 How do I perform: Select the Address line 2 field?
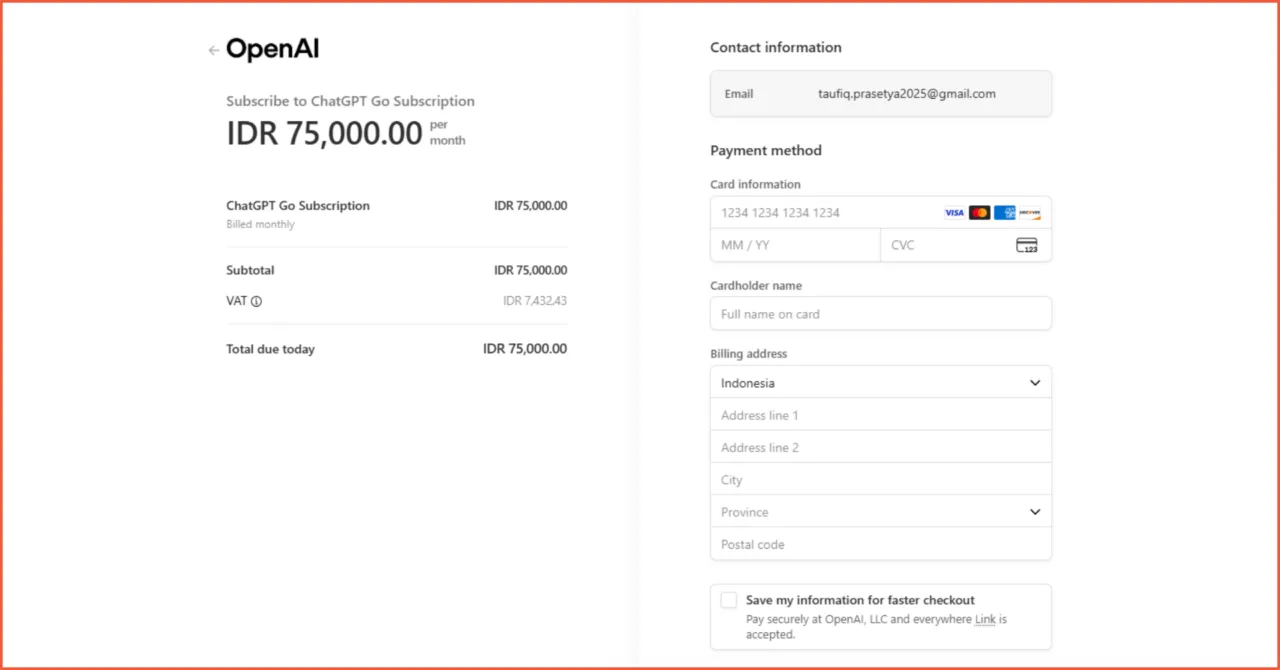click(880, 448)
